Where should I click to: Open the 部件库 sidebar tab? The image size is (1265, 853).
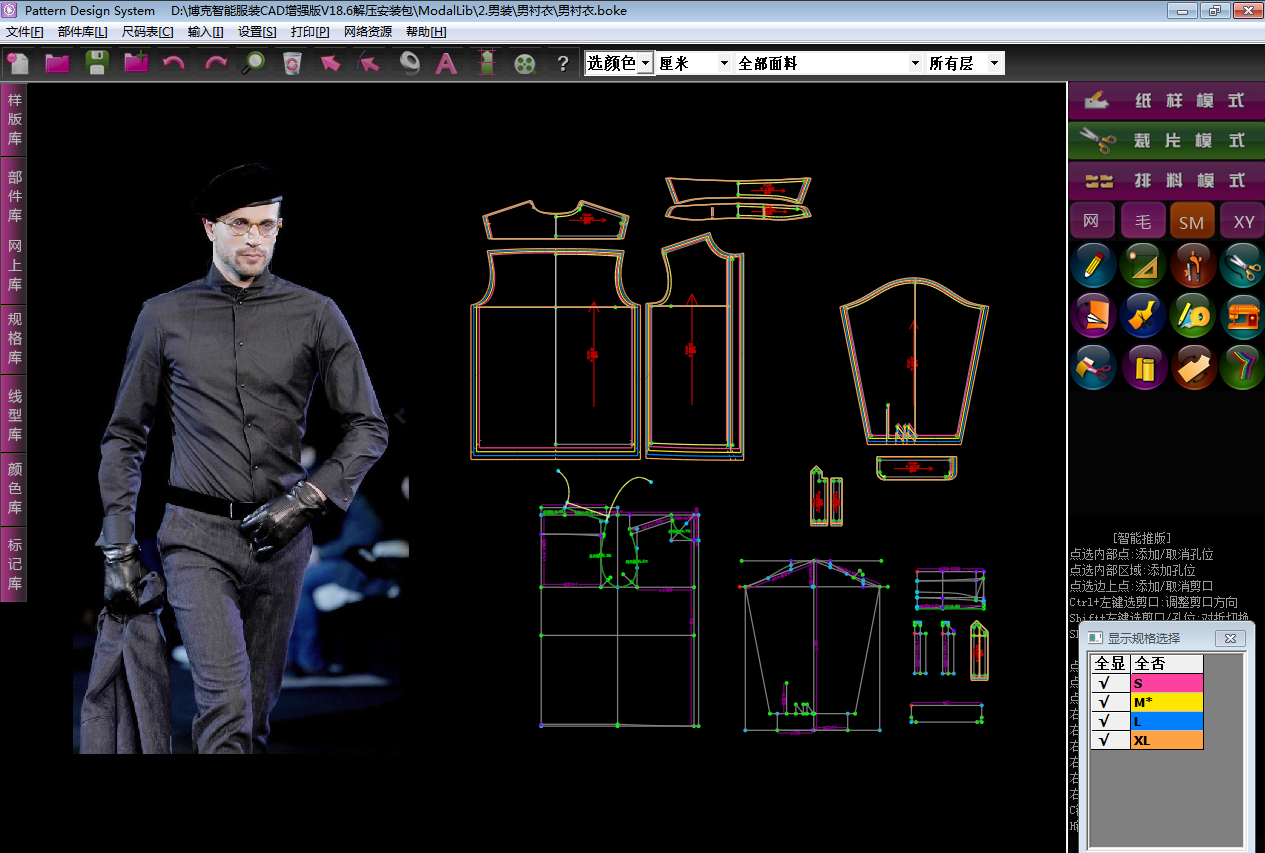14,197
